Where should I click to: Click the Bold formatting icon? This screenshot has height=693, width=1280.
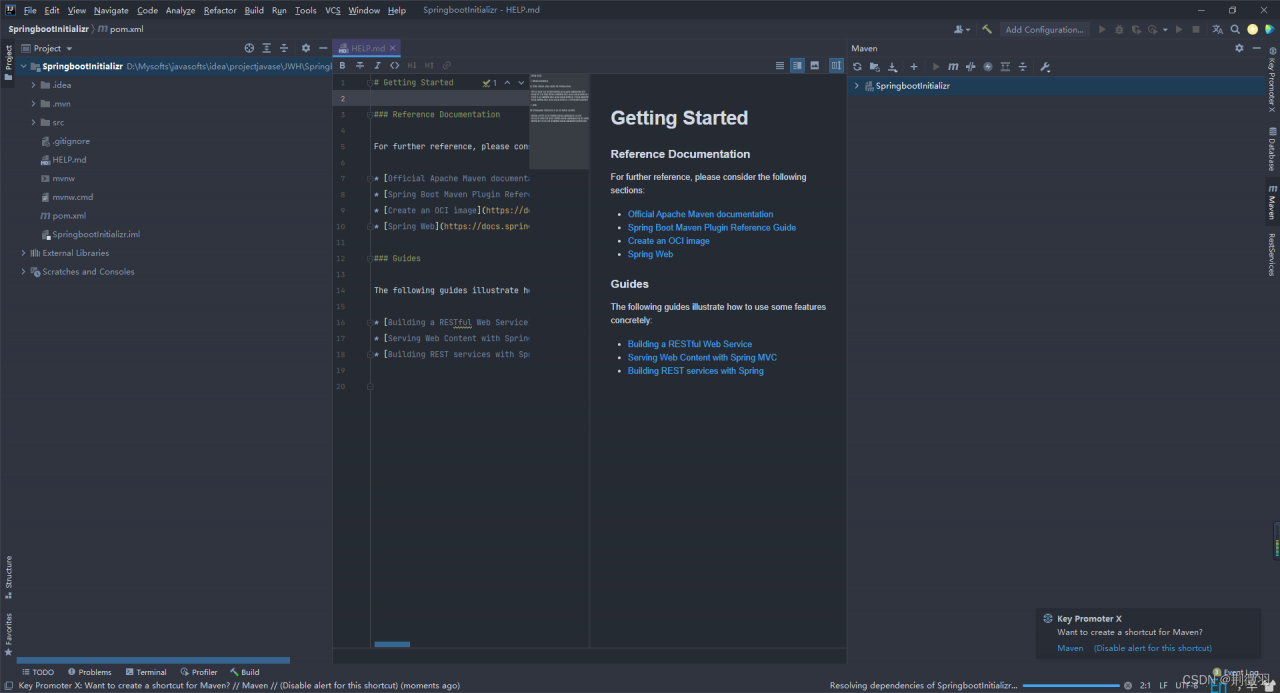coord(342,65)
